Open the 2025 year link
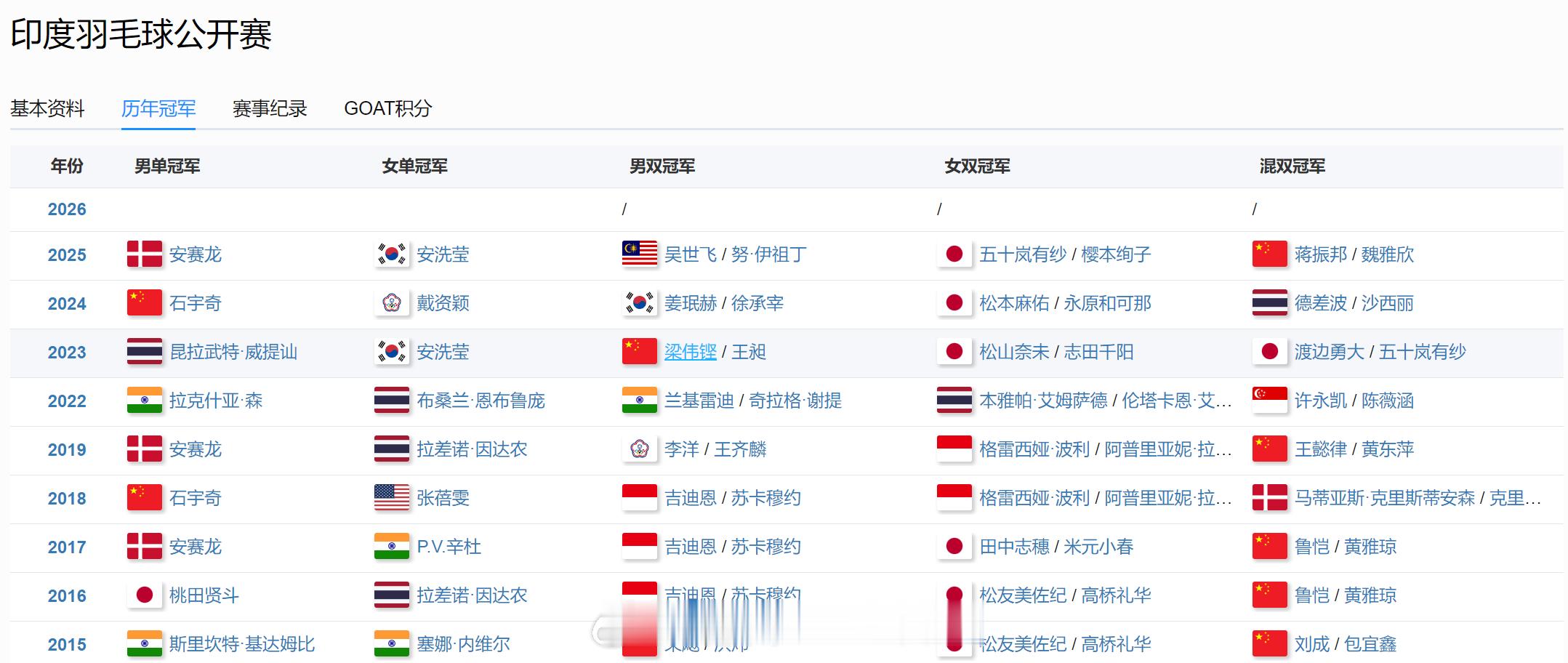Screen dimensions: 1568x663 pos(67,255)
